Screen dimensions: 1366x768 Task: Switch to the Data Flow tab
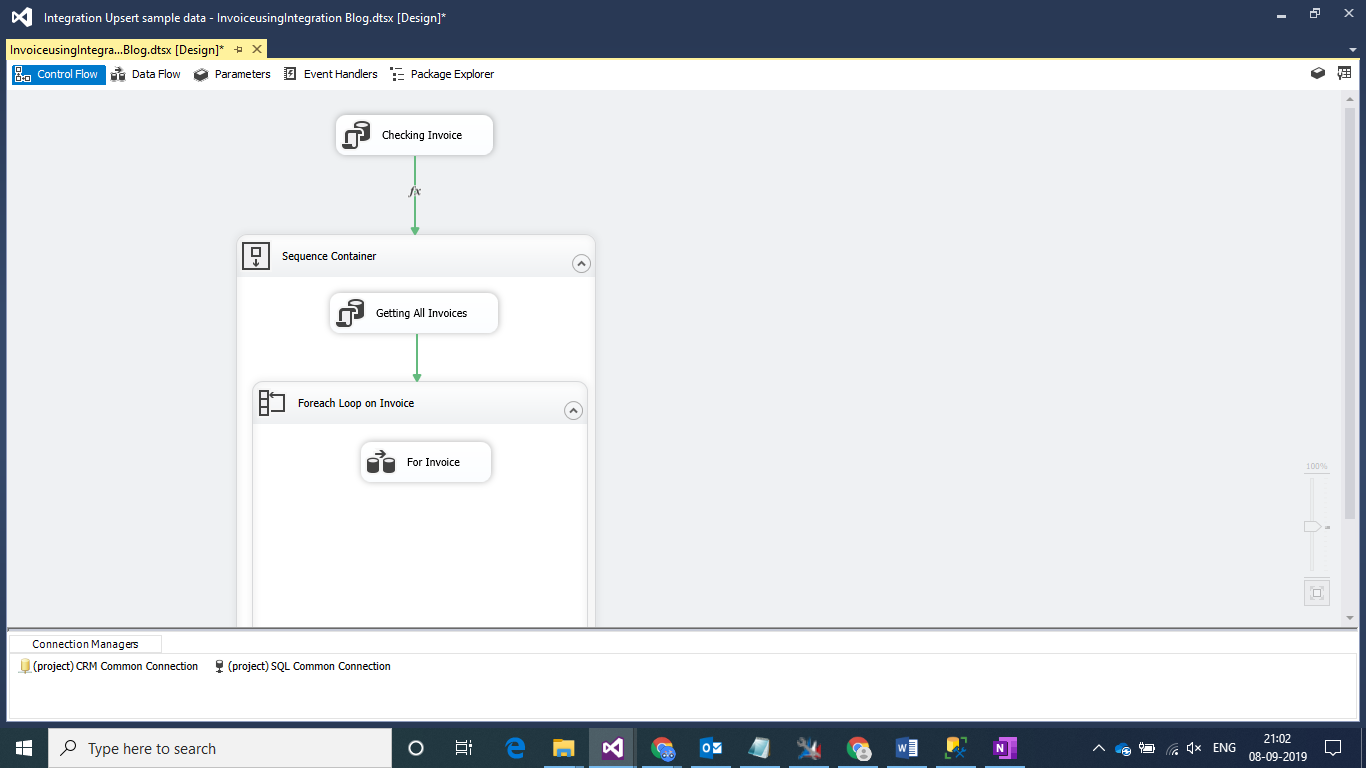click(146, 74)
